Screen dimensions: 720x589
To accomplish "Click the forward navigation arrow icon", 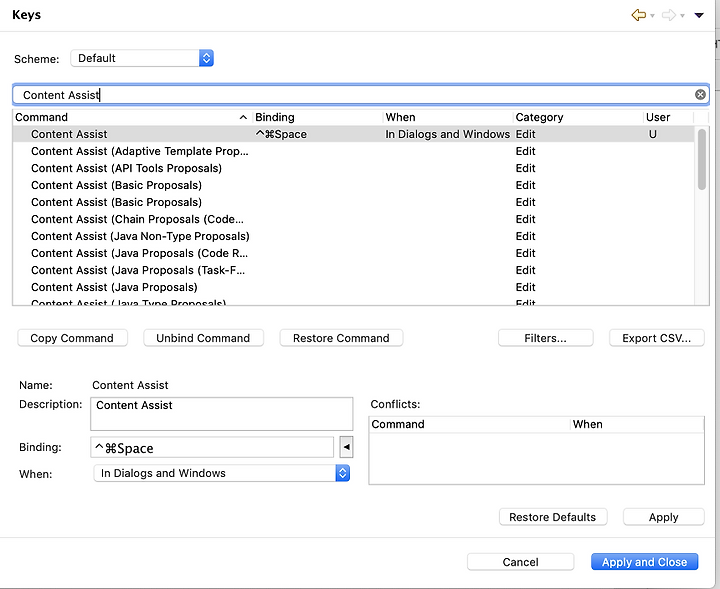I will (x=669, y=15).
